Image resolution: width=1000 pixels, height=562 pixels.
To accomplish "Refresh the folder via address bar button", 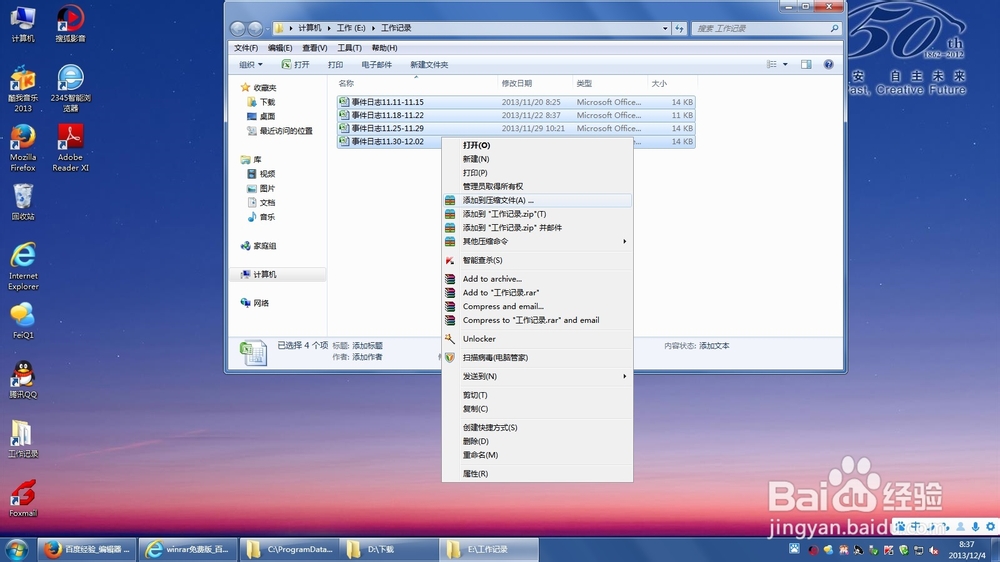I will (x=679, y=28).
